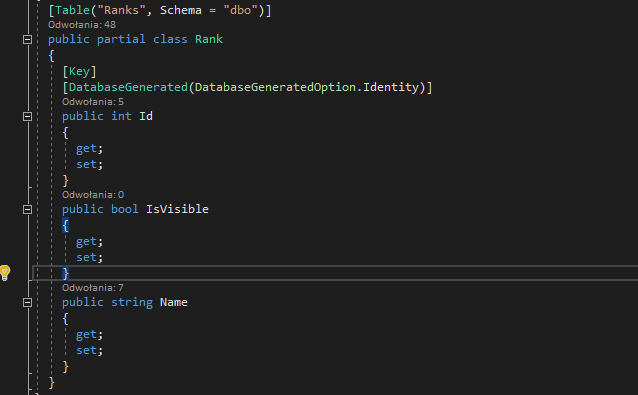This screenshot has height=395, width=638.
Task: Click the string type keyword
Action: [x=132, y=302]
